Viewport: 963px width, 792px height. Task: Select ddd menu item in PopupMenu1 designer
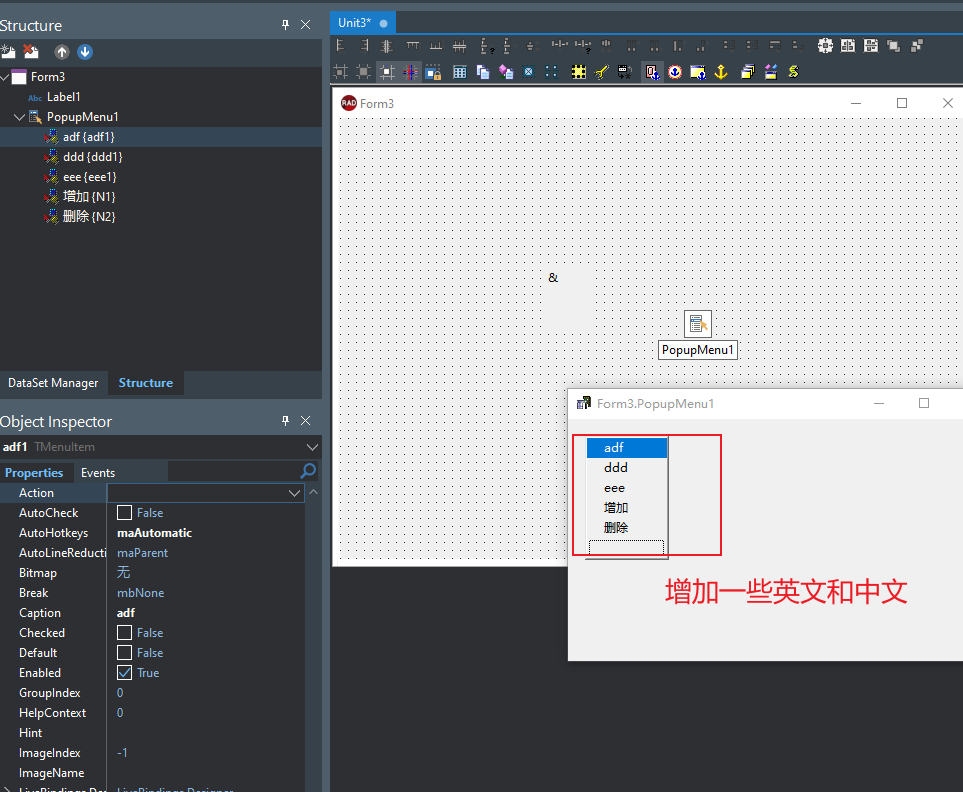point(626,468)
